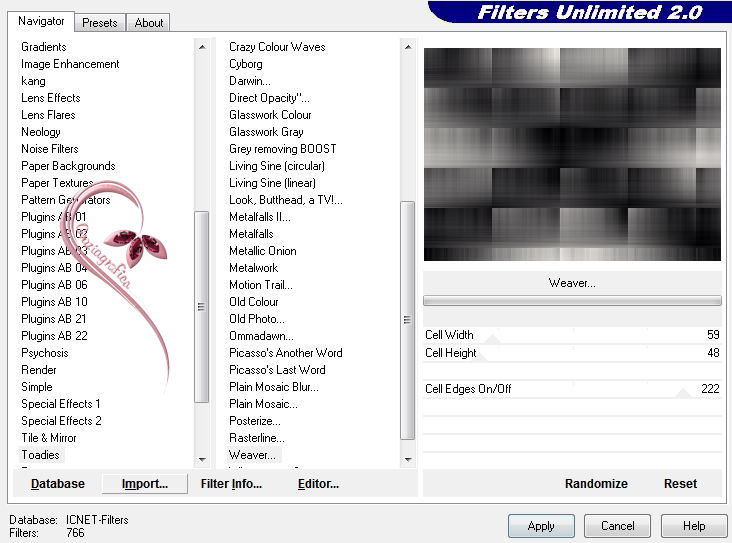This screenshot has width=732, height=543.
Task: Select the Cyborg filter
Action: coord(246,64)
